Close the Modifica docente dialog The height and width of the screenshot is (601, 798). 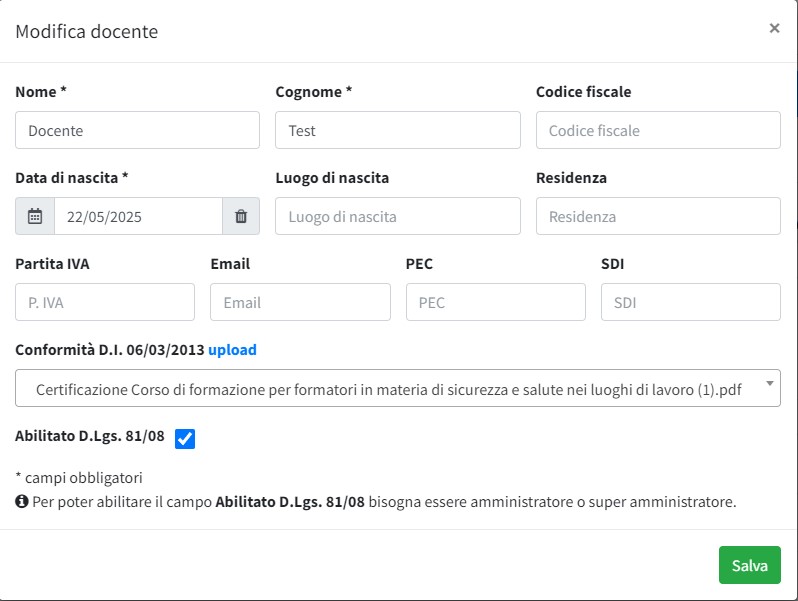[x=774, y=29]
